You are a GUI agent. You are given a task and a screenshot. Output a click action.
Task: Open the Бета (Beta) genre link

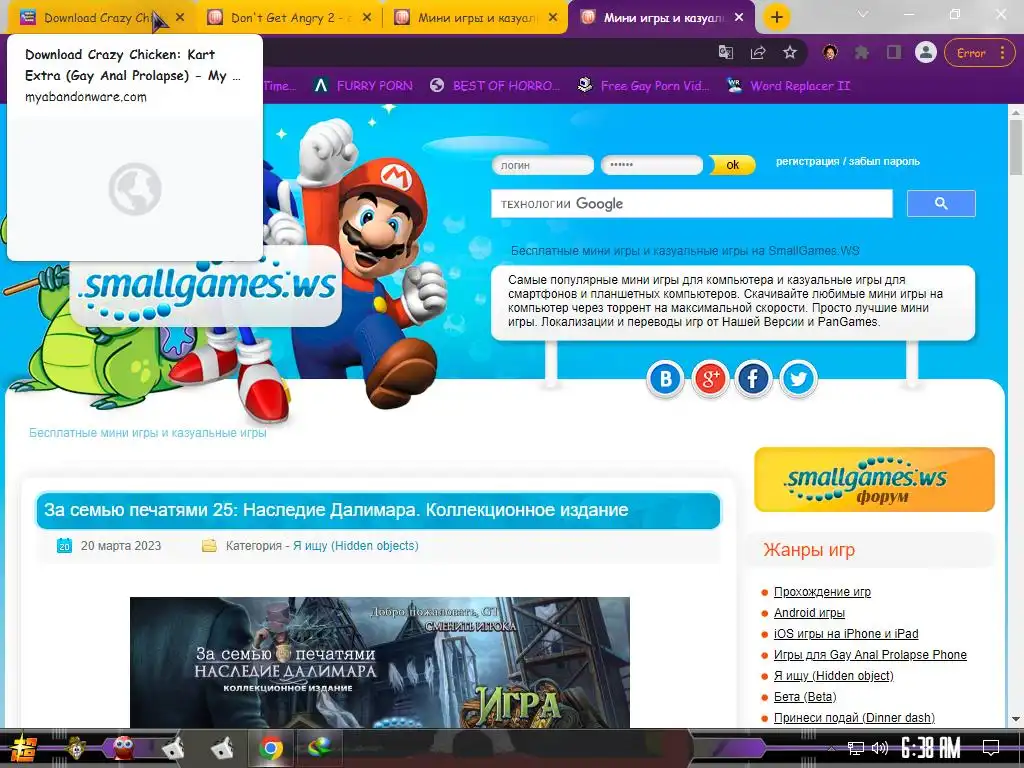805,697
